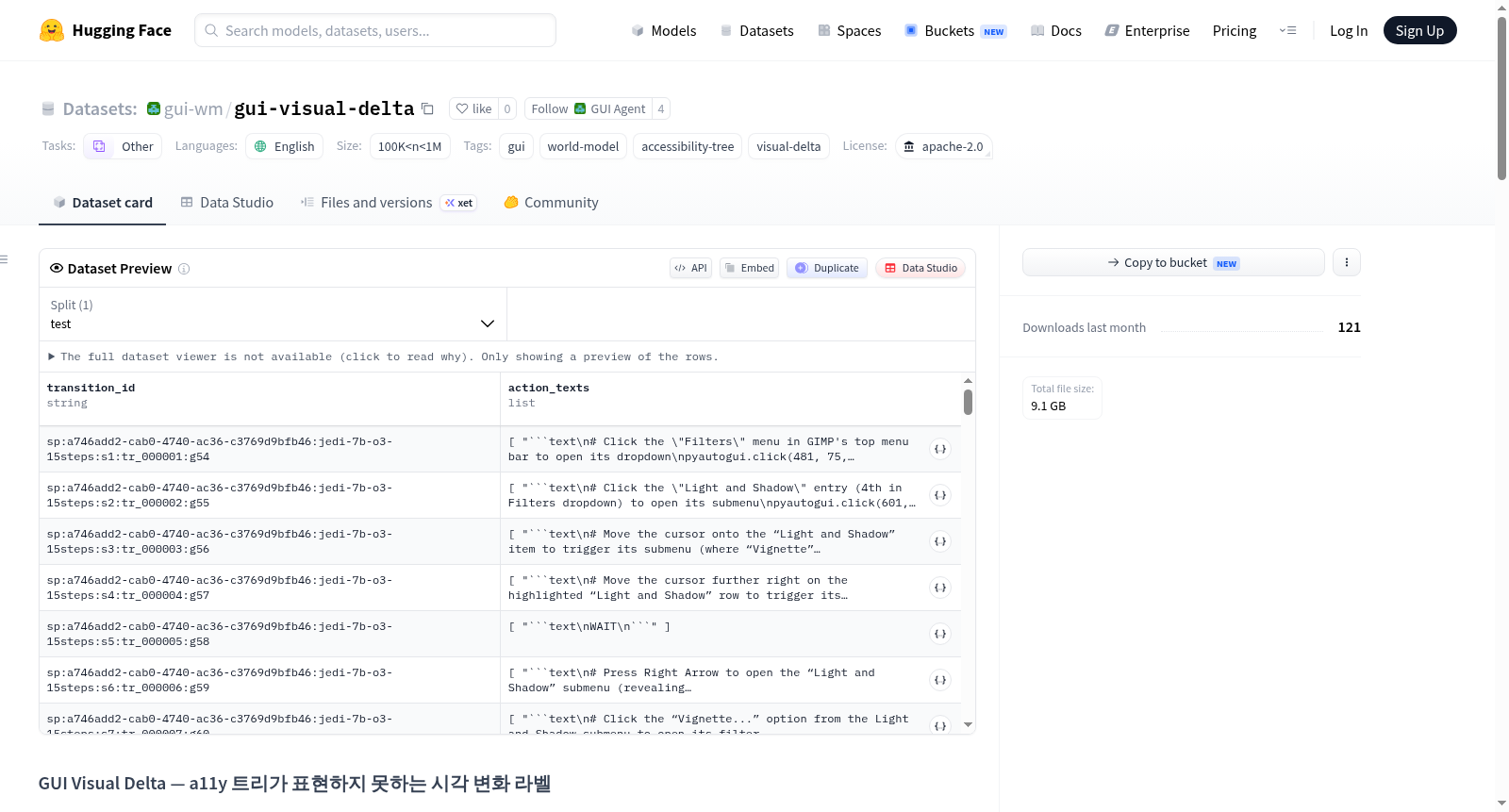Open the additional navigation menu icon
Image resolution: width=1509 pixels, height=812 pixels.
point(1287,30)
